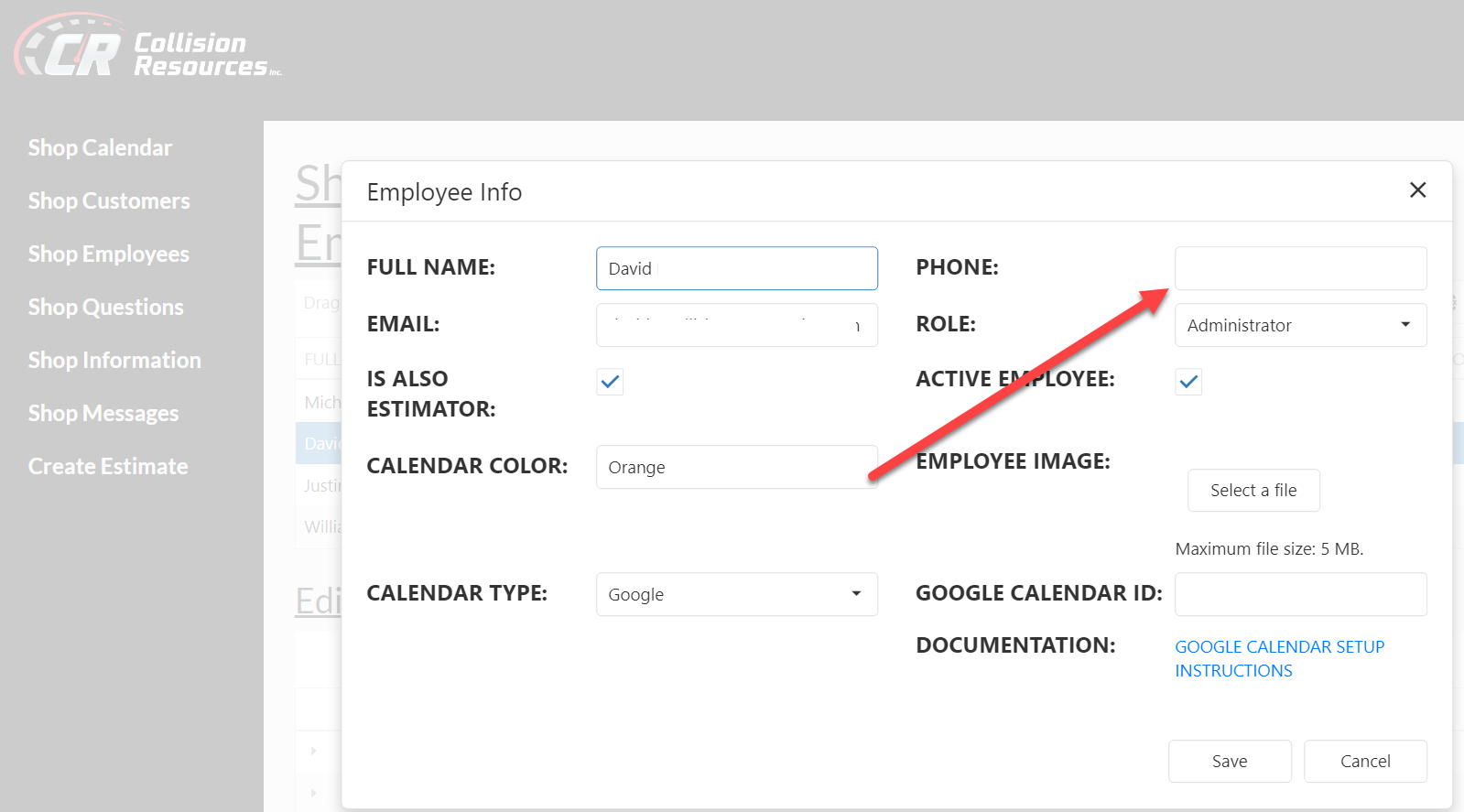Click Select a file button
Viewport: 1464px width, 812px height.
pyautogui.click(x=1253, y=491)
